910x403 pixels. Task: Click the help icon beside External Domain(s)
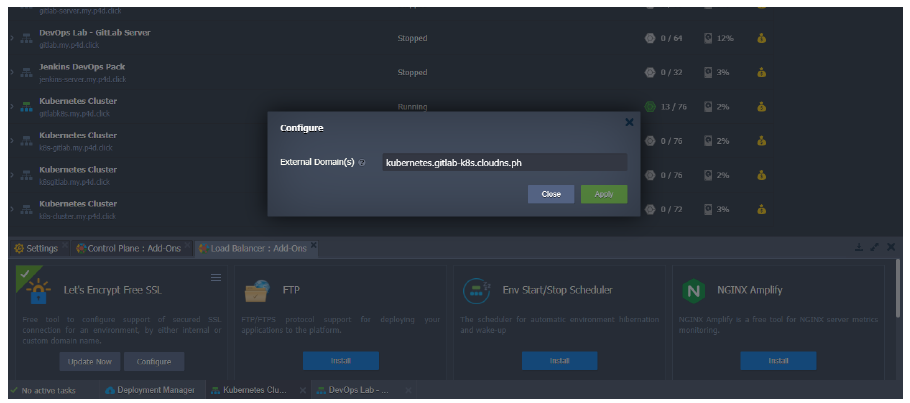pos(362,163)
